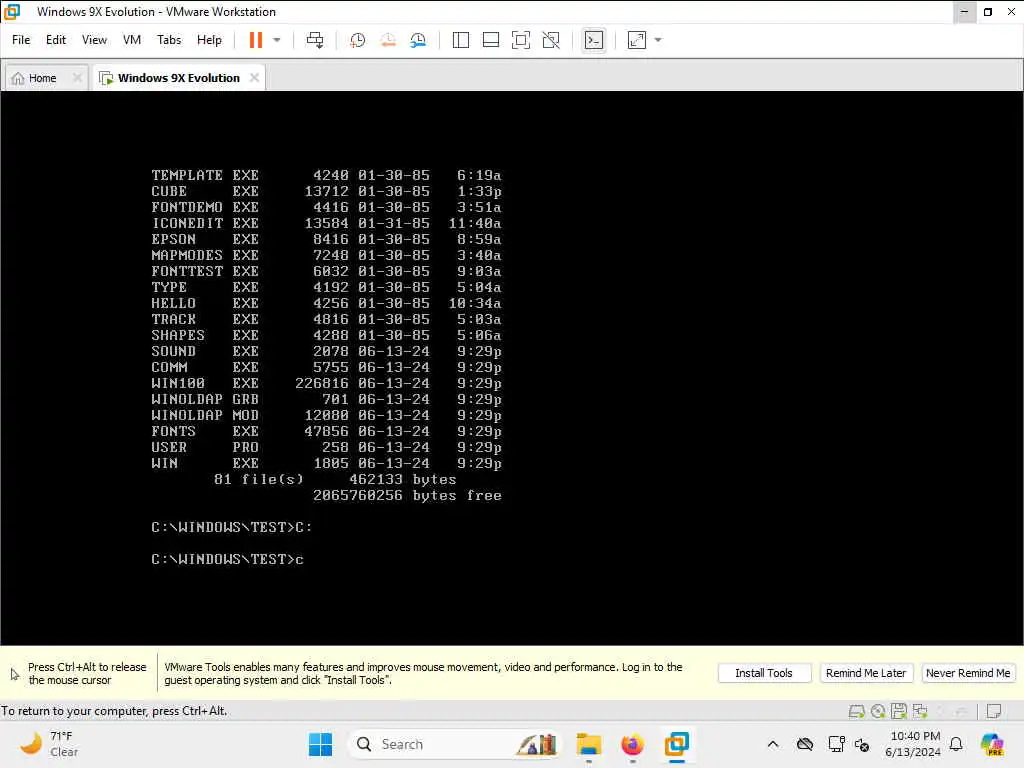Close the Windows 9X Evolution tab

pyautogui.click(x=254, y=78)
